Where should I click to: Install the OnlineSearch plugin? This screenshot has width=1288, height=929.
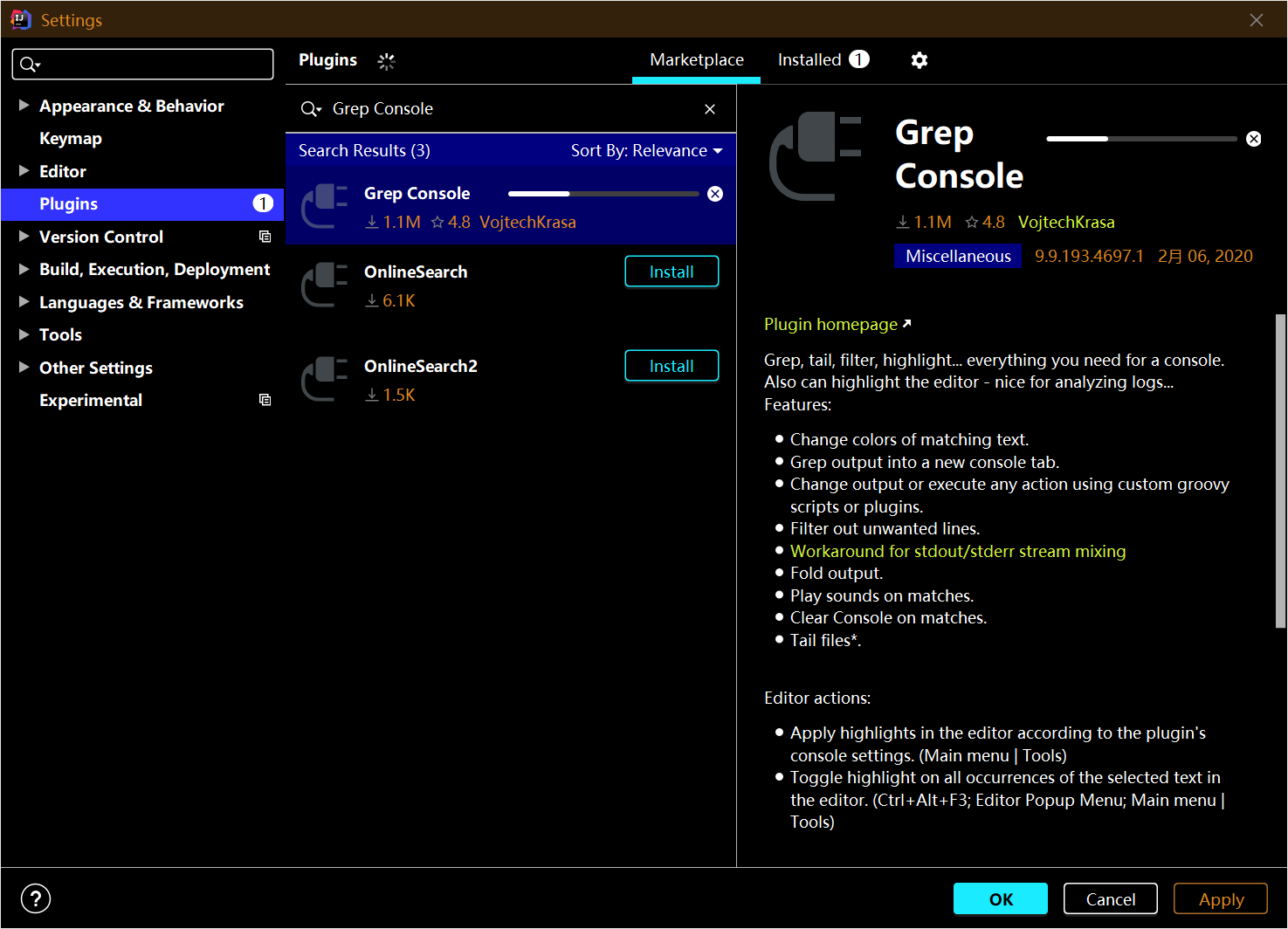(x=672, y=272)
